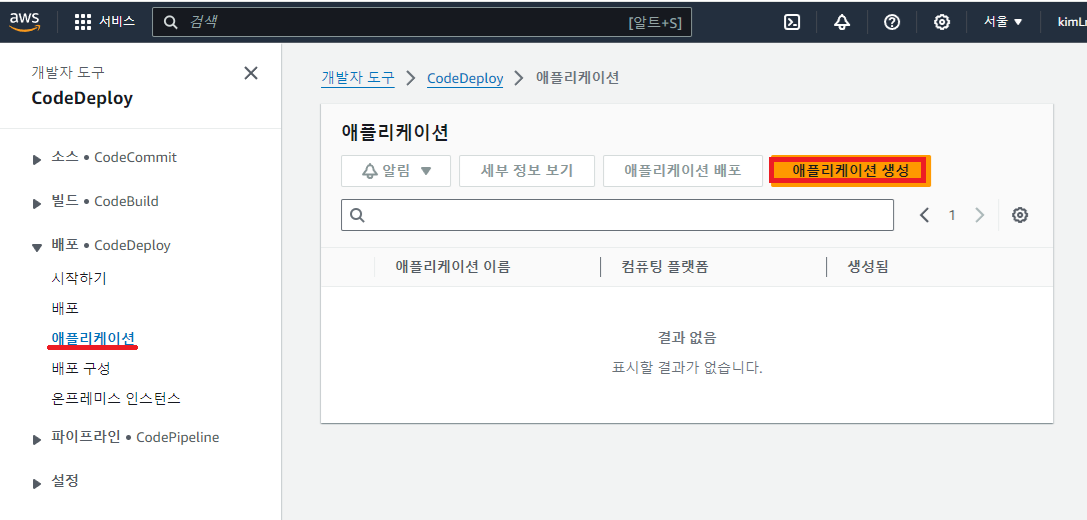Select the 서울 region dropdown
The width and height of the screenshot is (1087, 520).
[x=1003, y=22]
